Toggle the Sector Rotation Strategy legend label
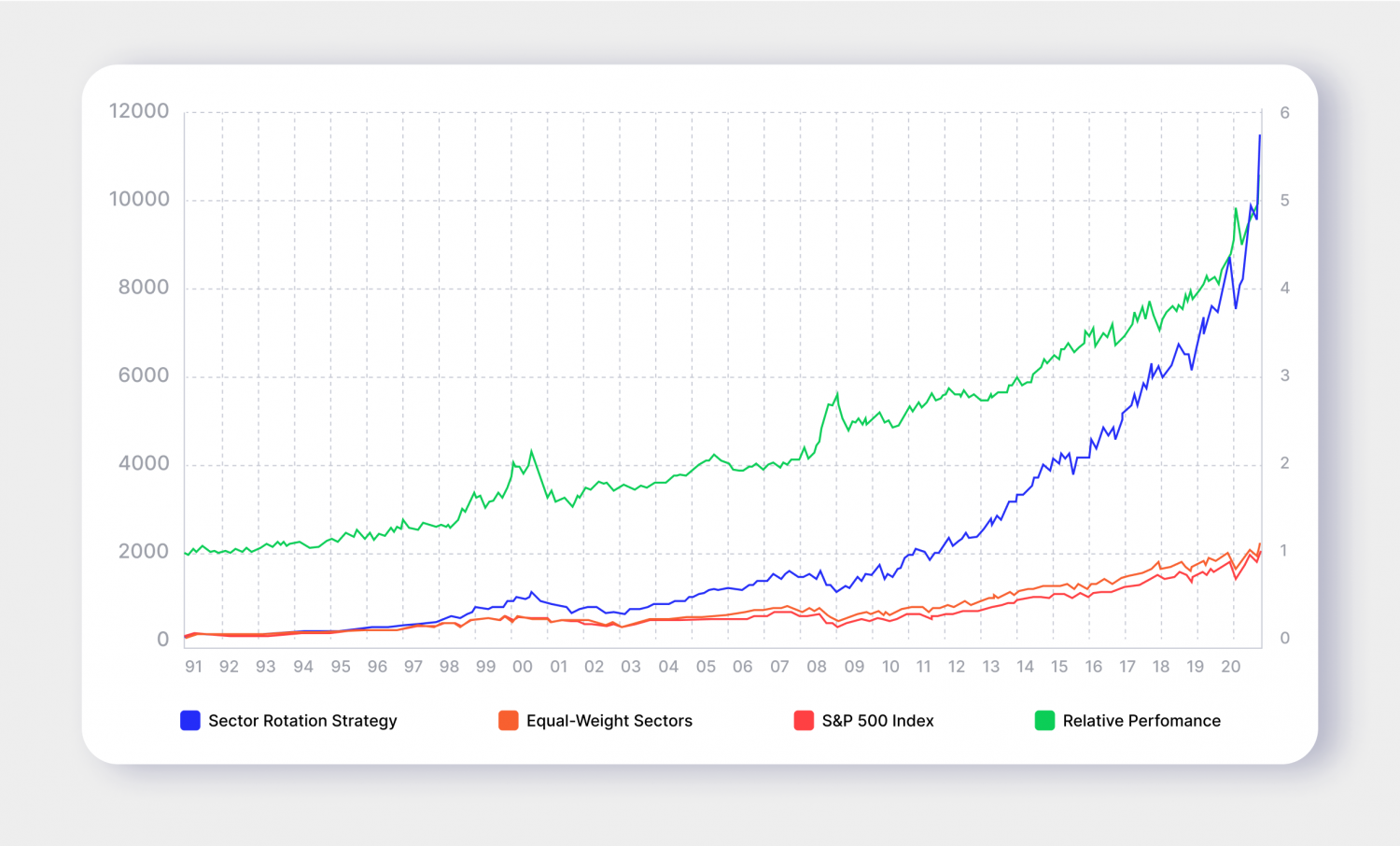Image resolution: width=1400 pixels, height=846 pixels. coord(302,721)
